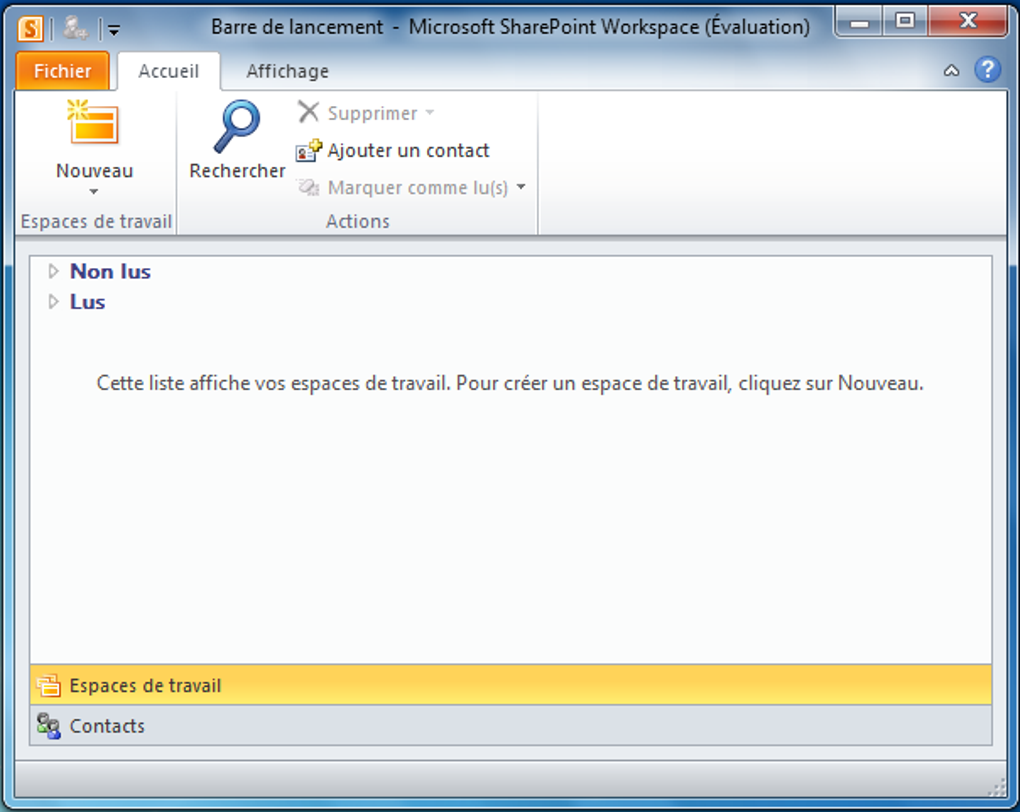1020x812 pixels.
Task: Expand the Non lus group
Action: (53, 271)
